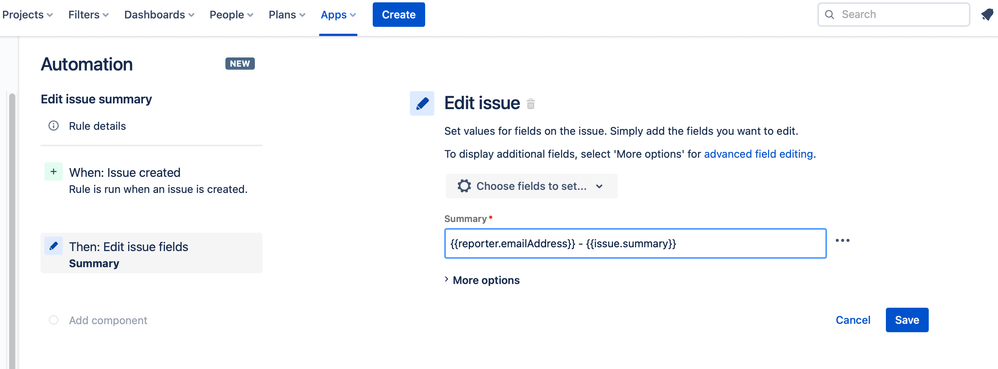The image size is (998, 369).
Task: Click the pencil icon beside Then: Edit issue fields
Action: point(53,246)
